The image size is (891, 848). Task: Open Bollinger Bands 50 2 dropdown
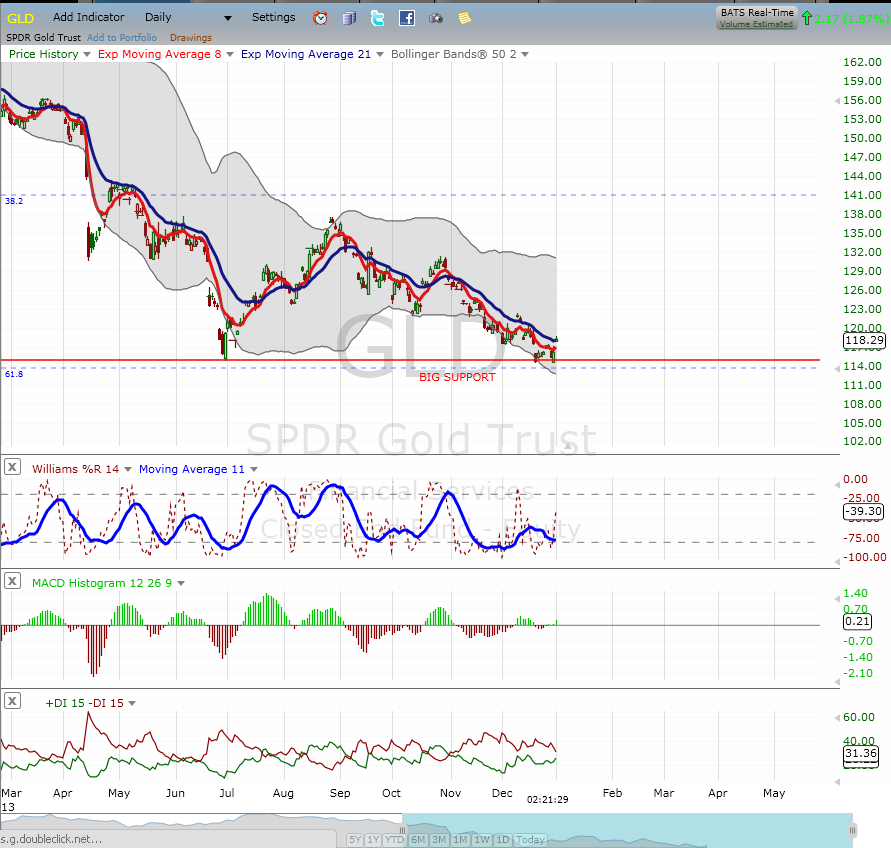(x=525, y=54)
